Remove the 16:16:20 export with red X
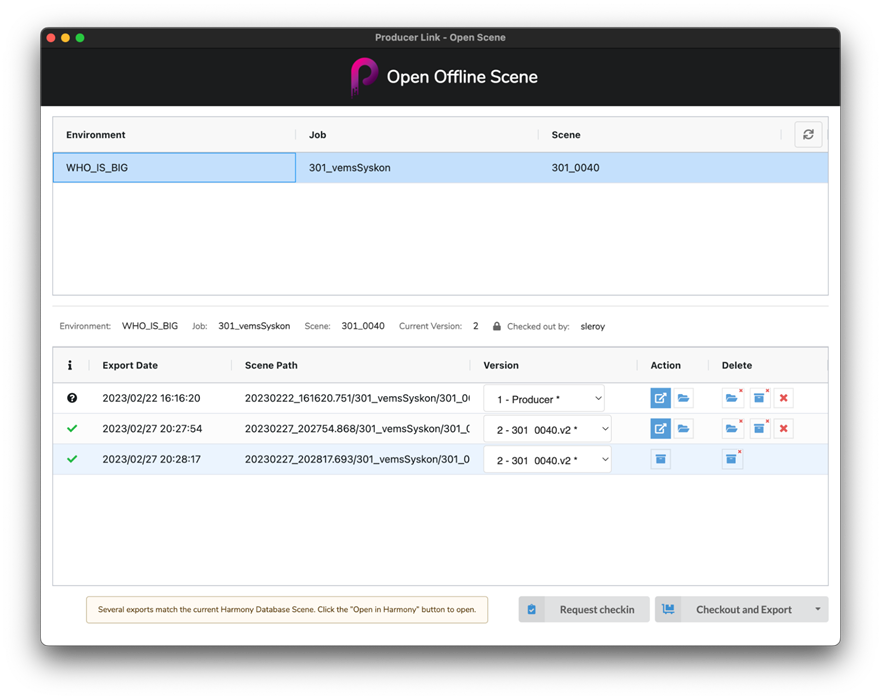The width and height of the screenshot is (881, 700). [x=783, y=398]
